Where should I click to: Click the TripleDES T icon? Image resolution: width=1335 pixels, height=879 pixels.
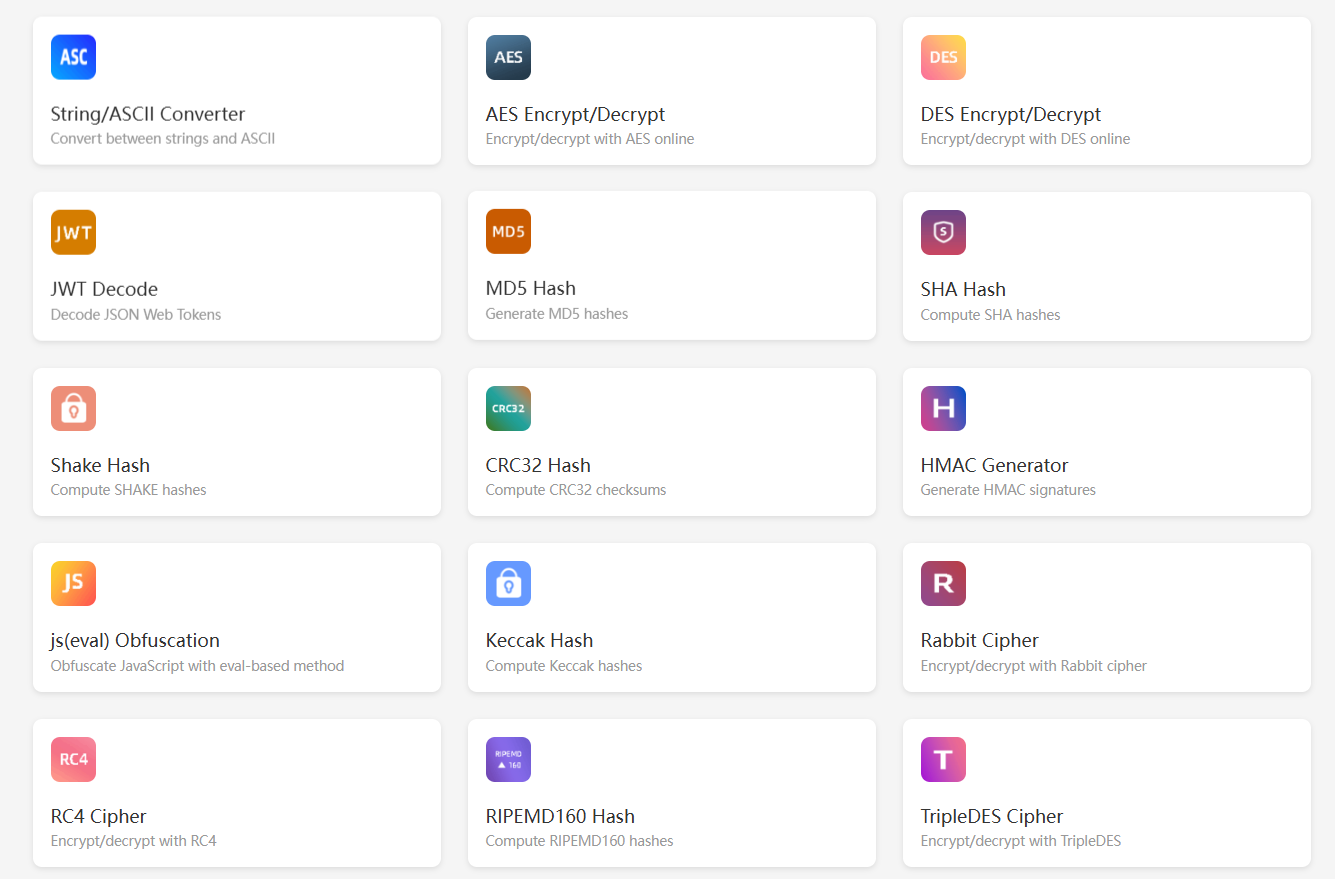pos(943,759)
